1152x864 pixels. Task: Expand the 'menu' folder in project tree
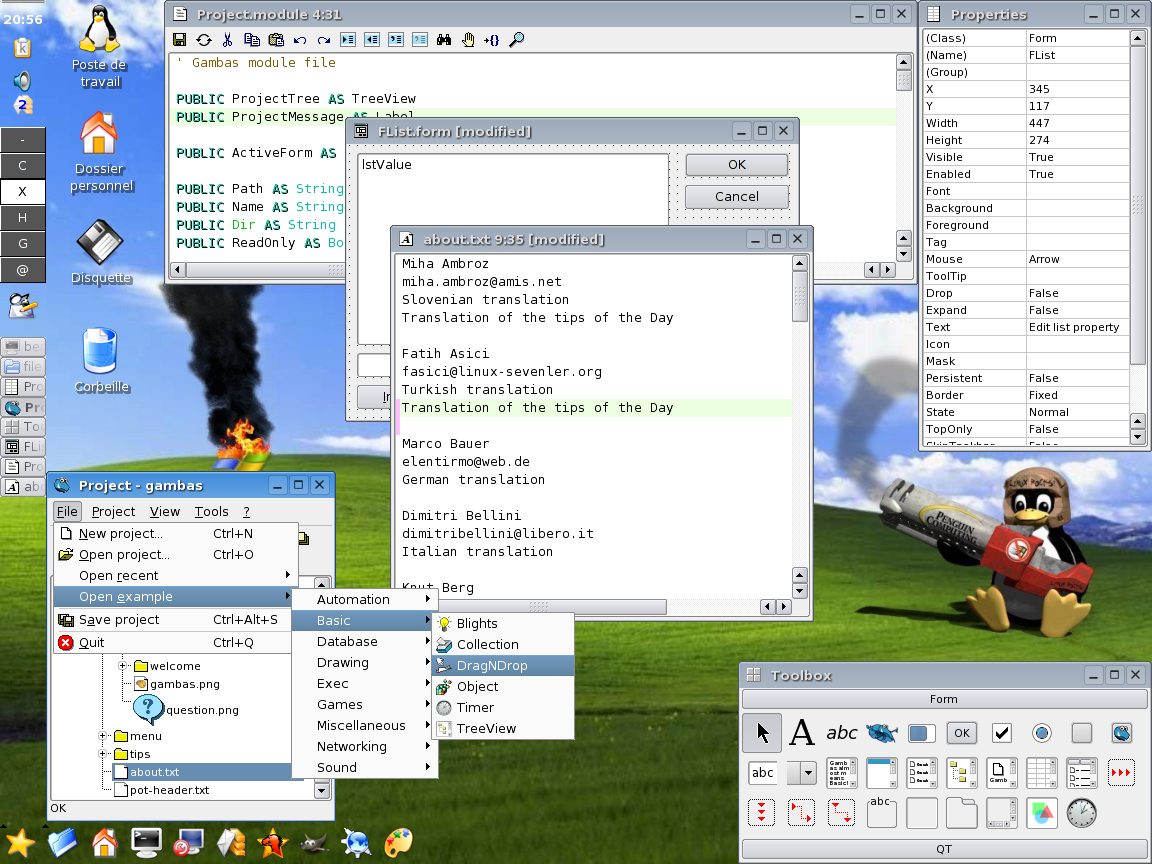[103, 736]
